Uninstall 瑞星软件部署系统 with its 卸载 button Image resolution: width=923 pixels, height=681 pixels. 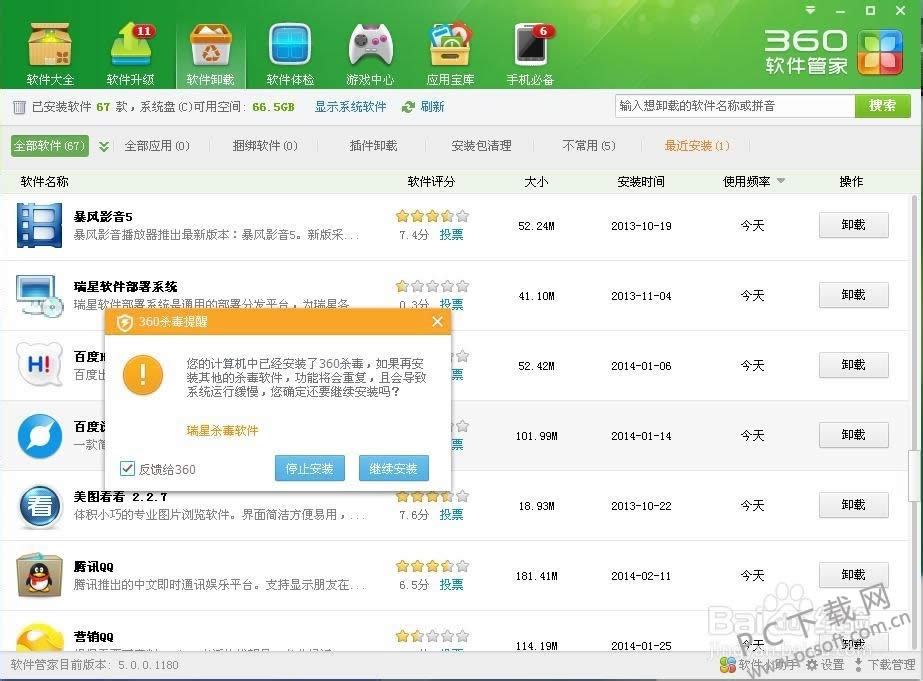[853, 295]
